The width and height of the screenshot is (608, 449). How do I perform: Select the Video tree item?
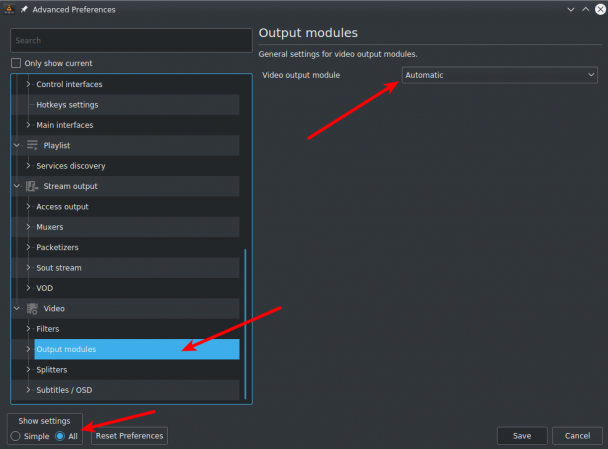coord(54,309)
